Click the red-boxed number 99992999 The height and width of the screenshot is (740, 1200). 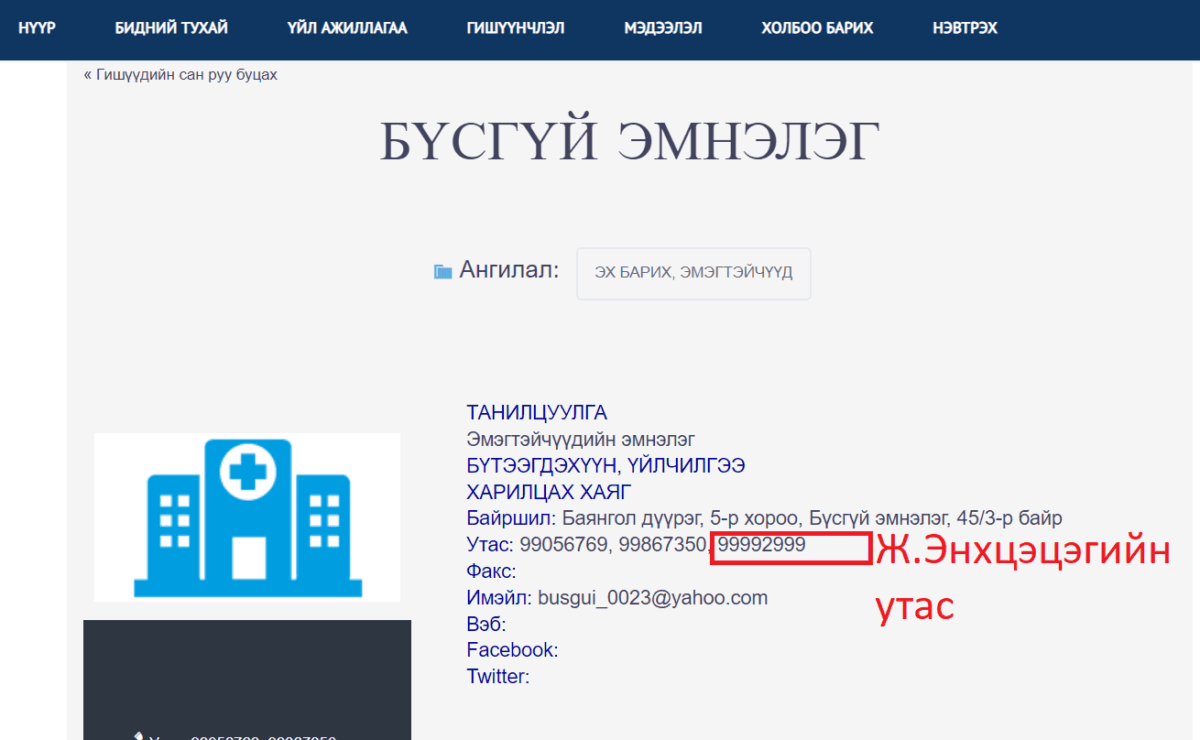762,545
